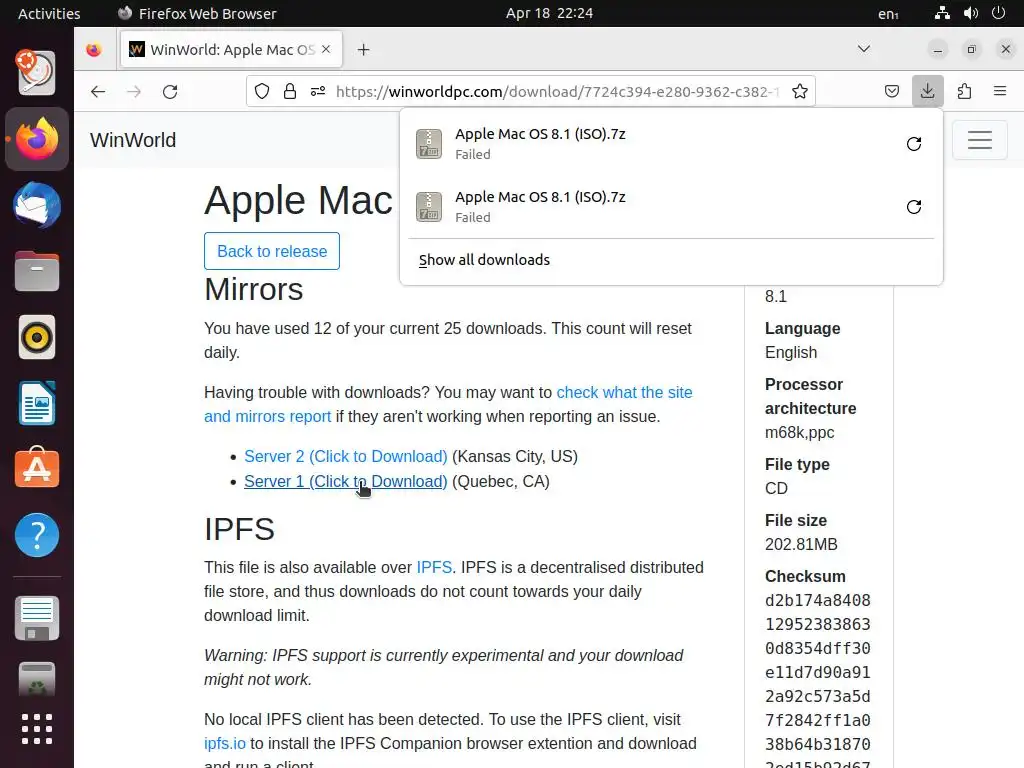Click the browser Forward arrow

point(134,91)
